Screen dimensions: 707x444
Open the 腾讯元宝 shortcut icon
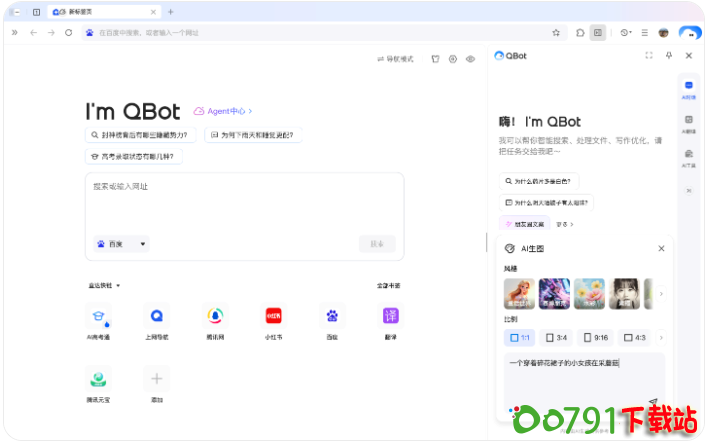(99, 379)
